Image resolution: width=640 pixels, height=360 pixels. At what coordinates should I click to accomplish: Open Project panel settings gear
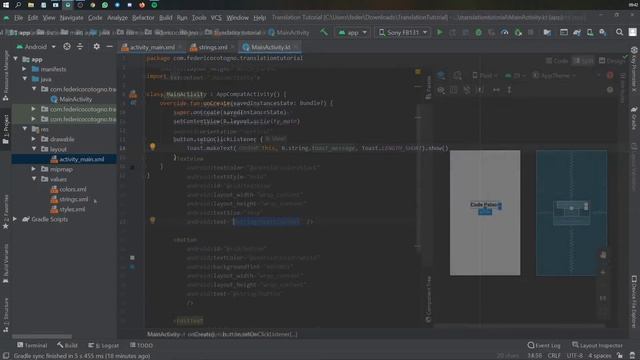point(96,47)
